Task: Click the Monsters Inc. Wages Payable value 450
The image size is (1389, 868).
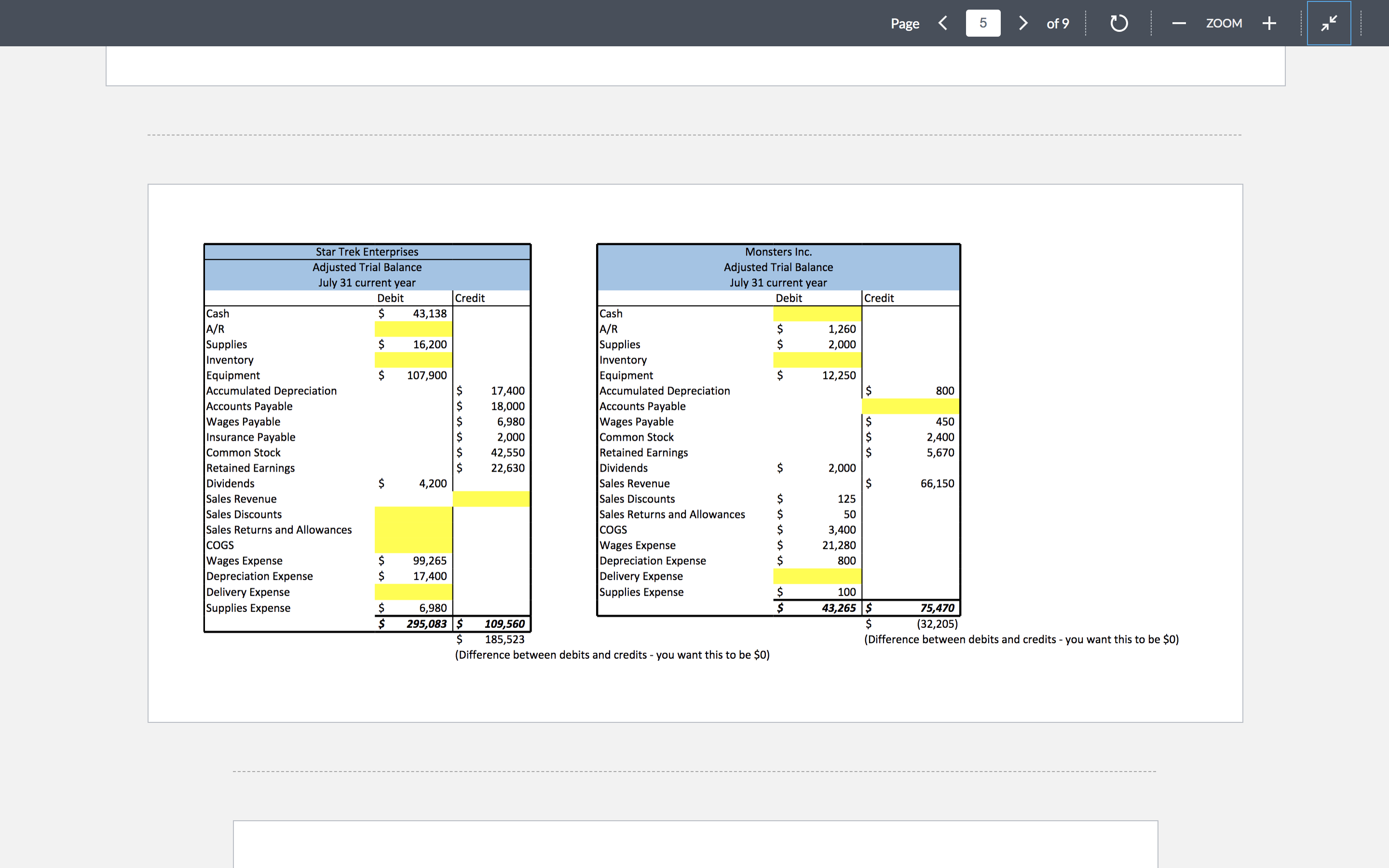Action: coord(945,422)
